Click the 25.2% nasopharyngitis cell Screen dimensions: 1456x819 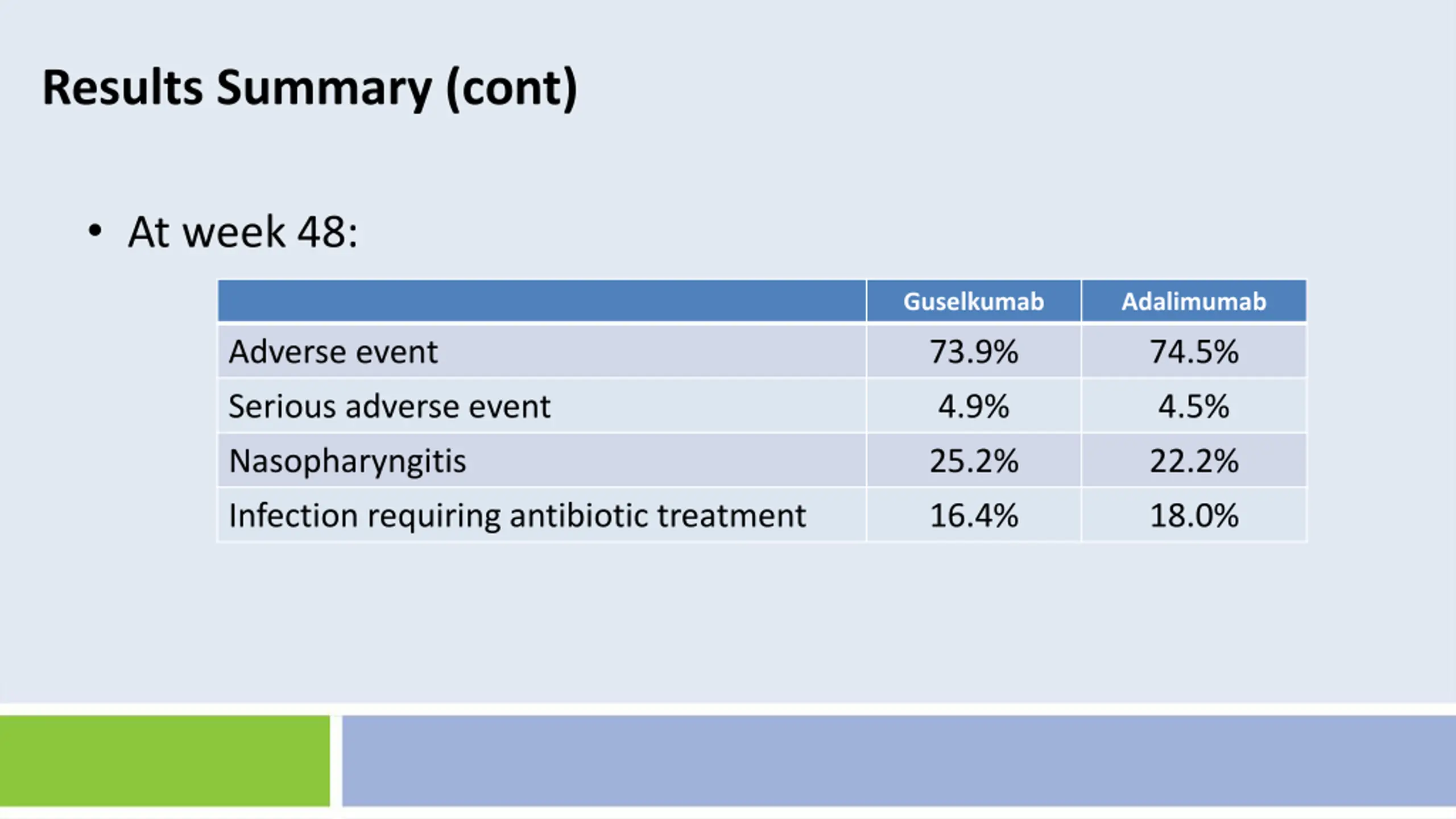pos(974,461)
